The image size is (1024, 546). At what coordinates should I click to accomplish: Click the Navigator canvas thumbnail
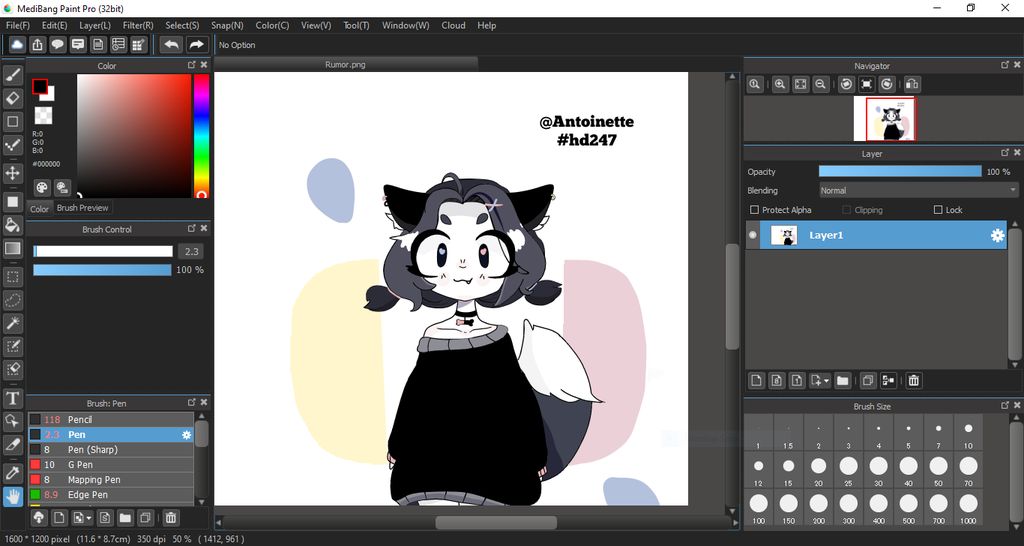coord(885,119)
